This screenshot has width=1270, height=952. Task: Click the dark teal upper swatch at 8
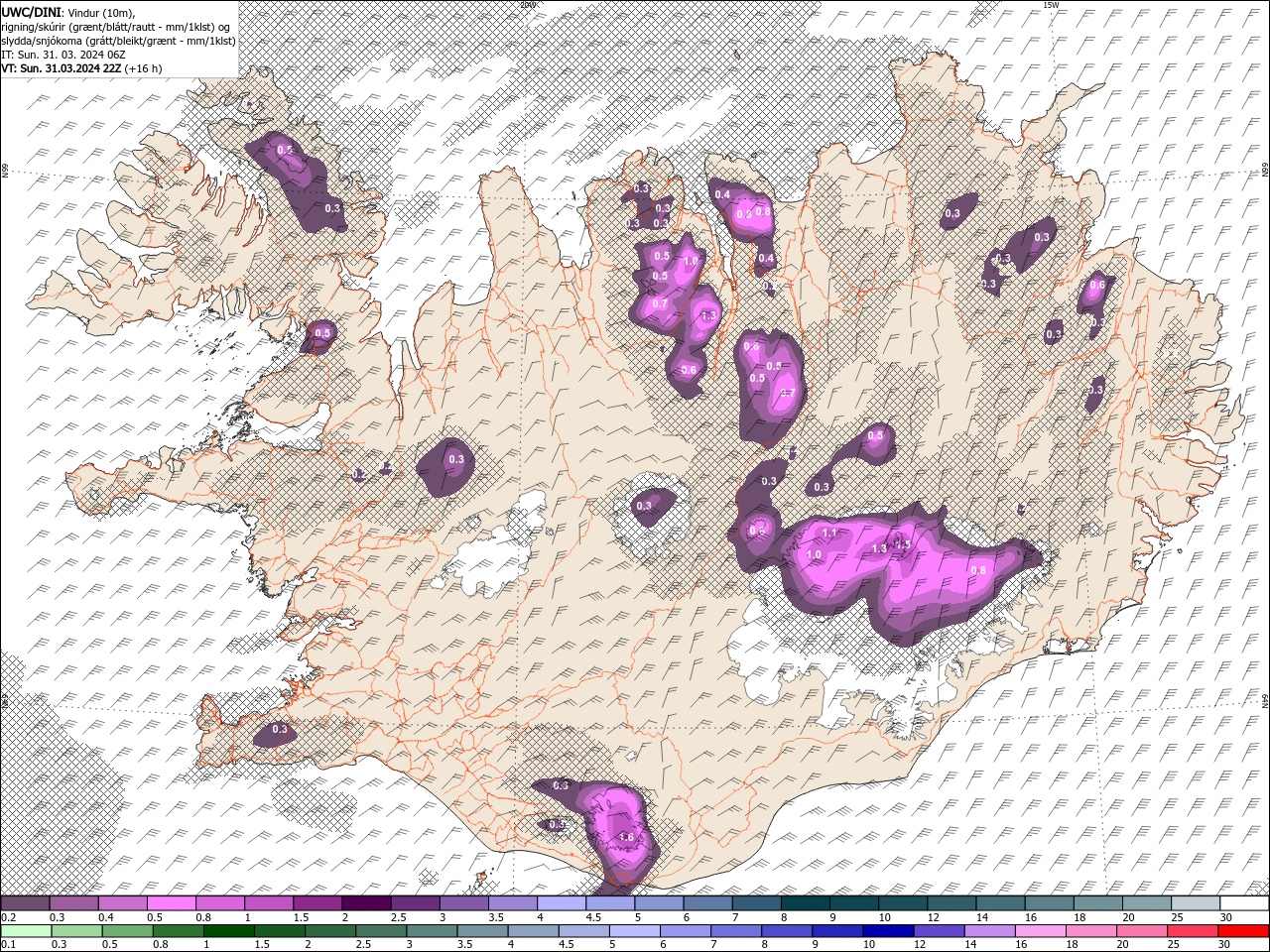pos(805,903)
